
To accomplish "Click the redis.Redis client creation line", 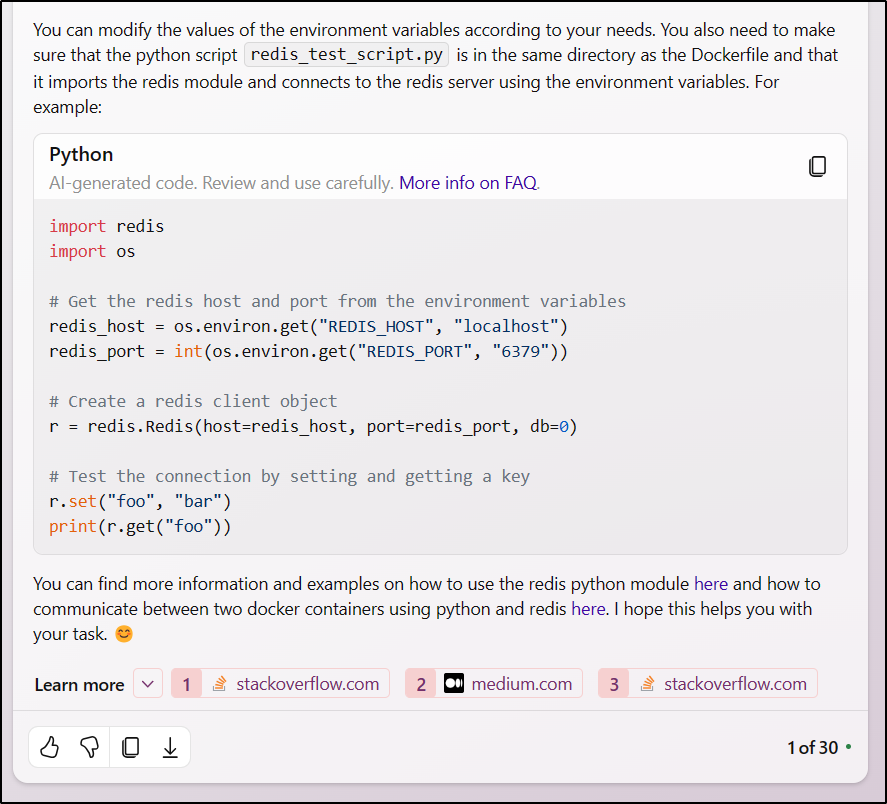I will tap(313, 426).
